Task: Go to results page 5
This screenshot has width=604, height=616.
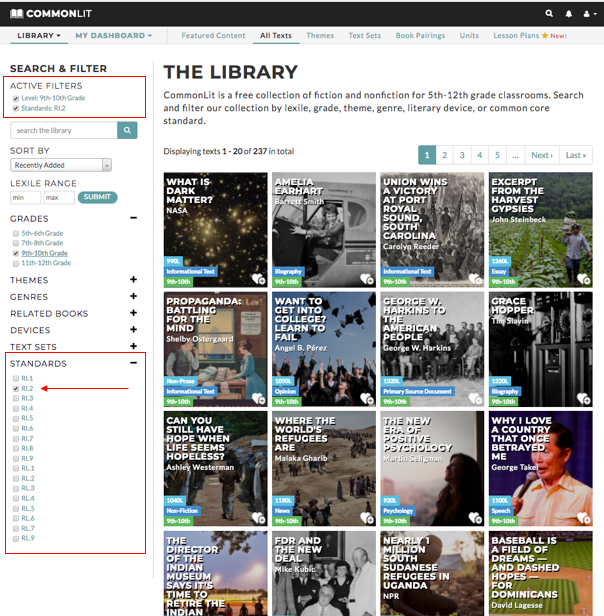Action: click(497, 155)
